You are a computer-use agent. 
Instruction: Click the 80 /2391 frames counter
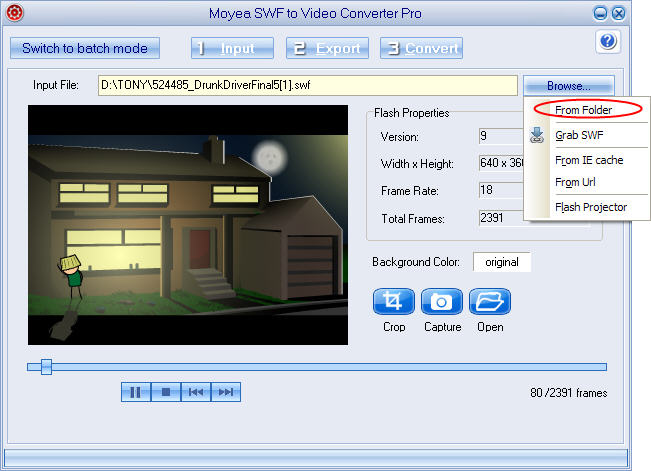tap(568, 393)
